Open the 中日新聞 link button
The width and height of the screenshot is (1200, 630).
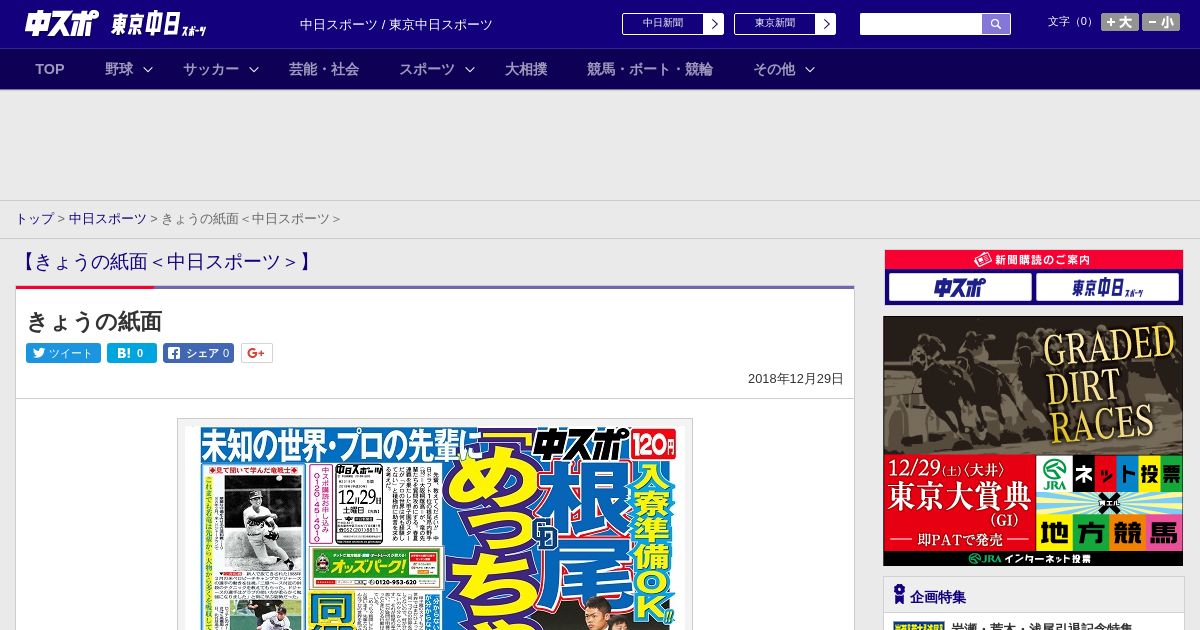point(663,24)
